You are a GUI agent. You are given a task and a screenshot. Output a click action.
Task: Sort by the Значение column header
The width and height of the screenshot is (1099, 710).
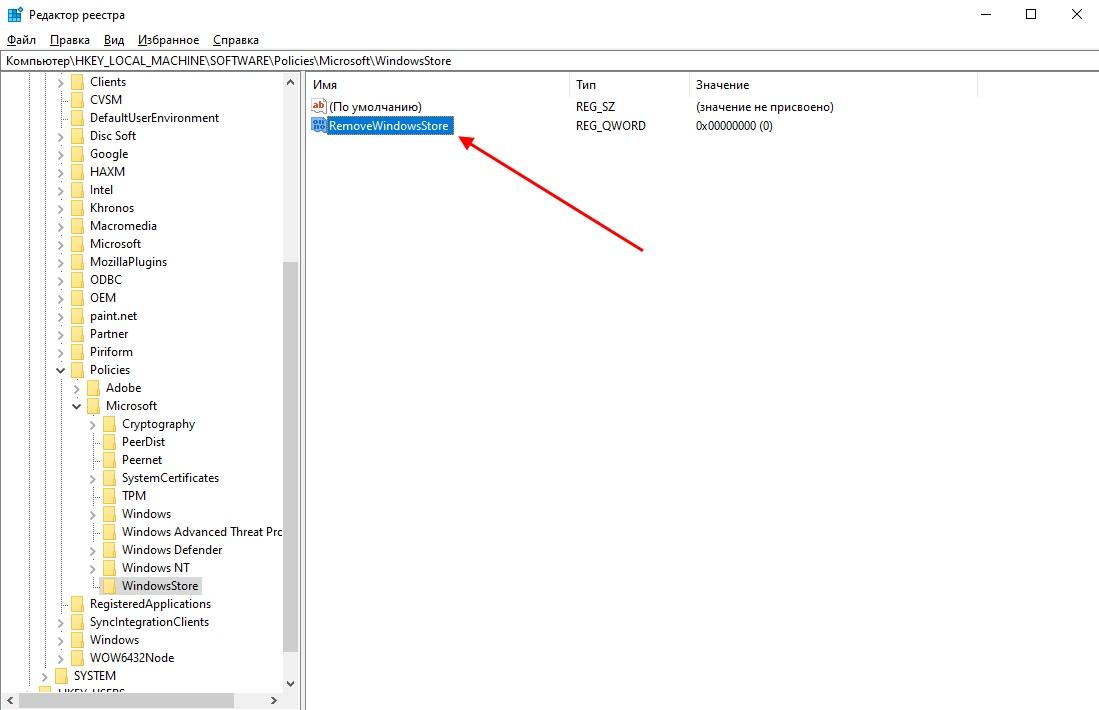833,85
